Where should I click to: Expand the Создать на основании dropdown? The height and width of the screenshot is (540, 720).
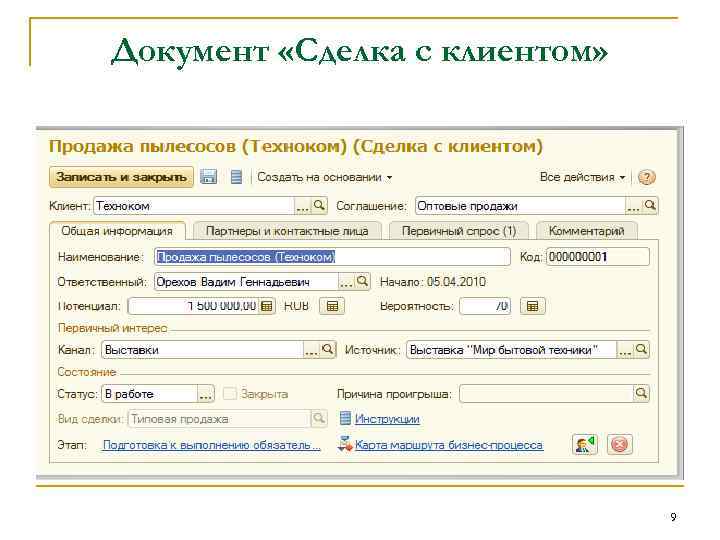tap(325, 177)
